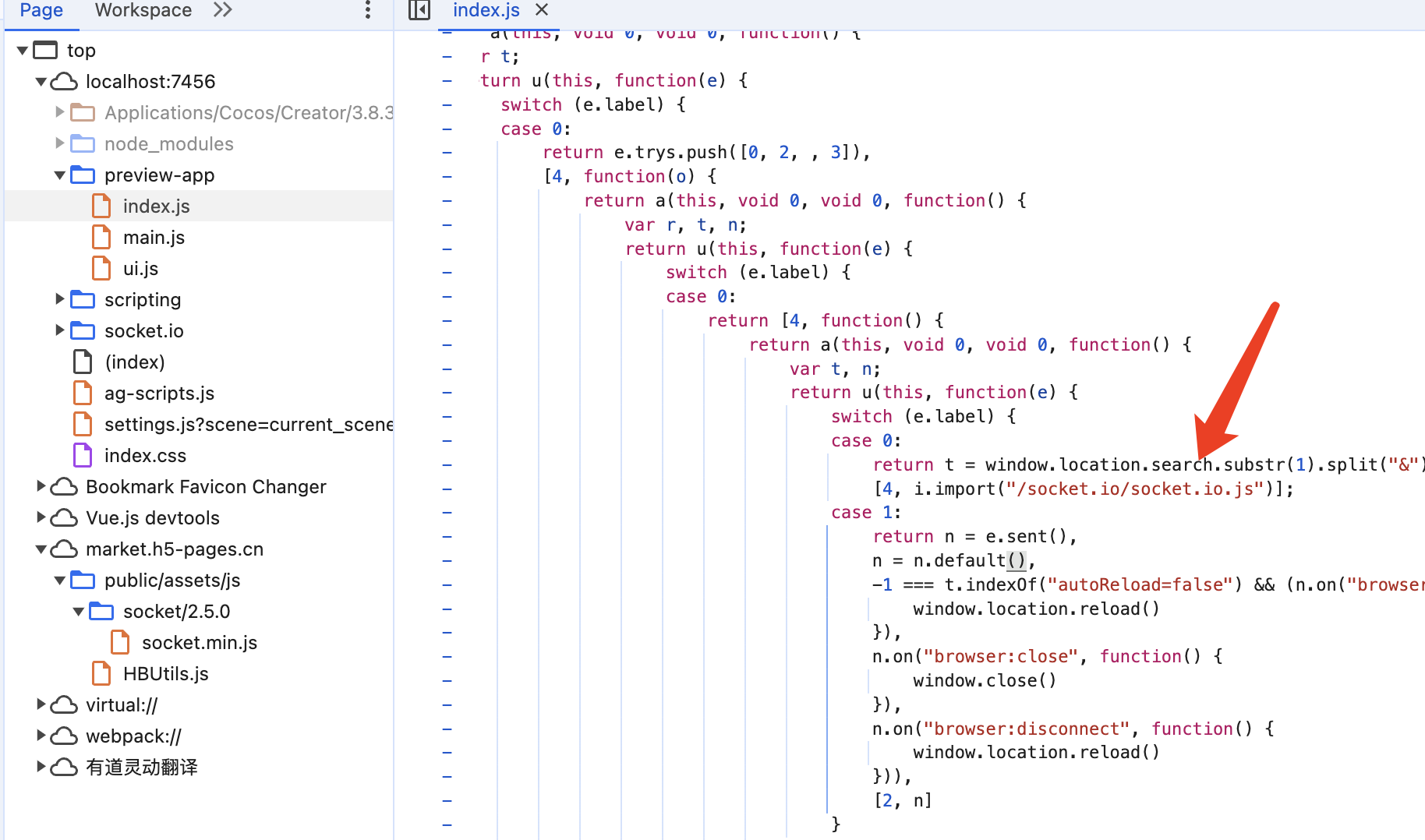Image resolution: width=1425 pixels, height=840 pixels.
Task: Select the index.js editor tab
Action: click(486, 10)
